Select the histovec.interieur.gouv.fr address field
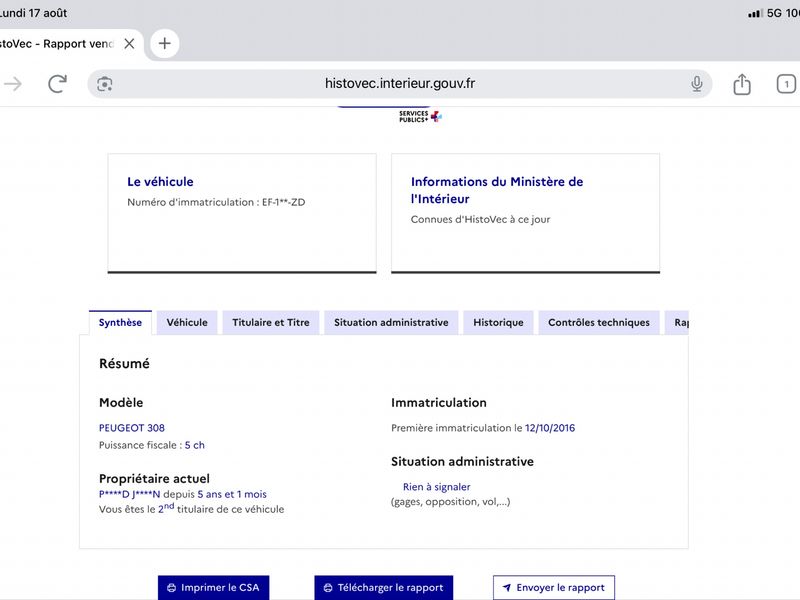Viewport: 800px width, 600px height. tap(399, 84)
